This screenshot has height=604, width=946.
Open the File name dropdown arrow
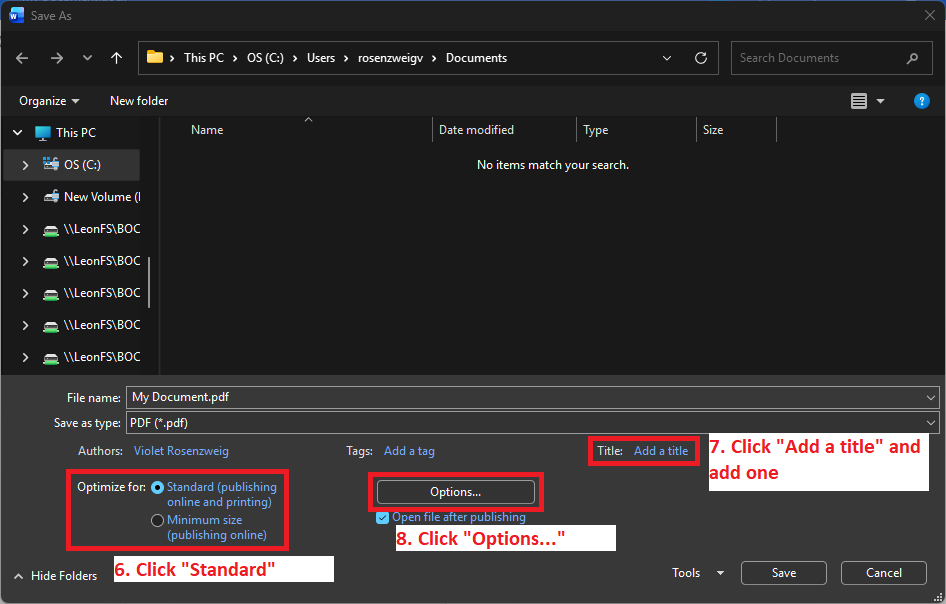(930, 398)
